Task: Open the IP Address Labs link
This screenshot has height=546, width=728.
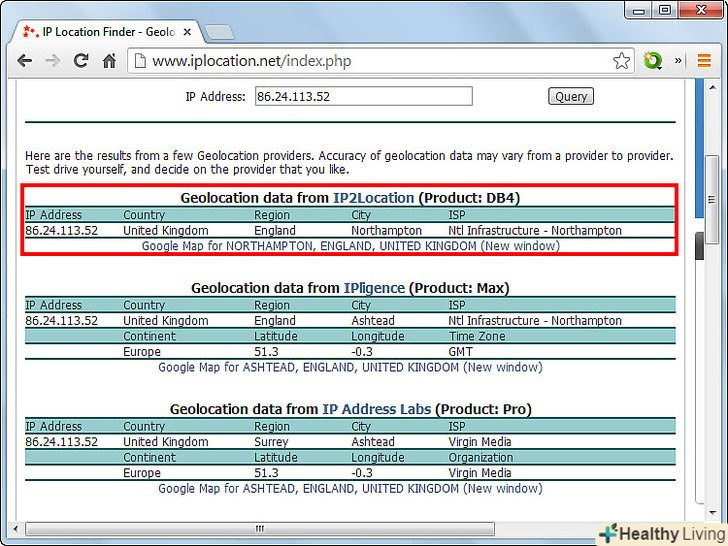Action: [x=377, y=409]
